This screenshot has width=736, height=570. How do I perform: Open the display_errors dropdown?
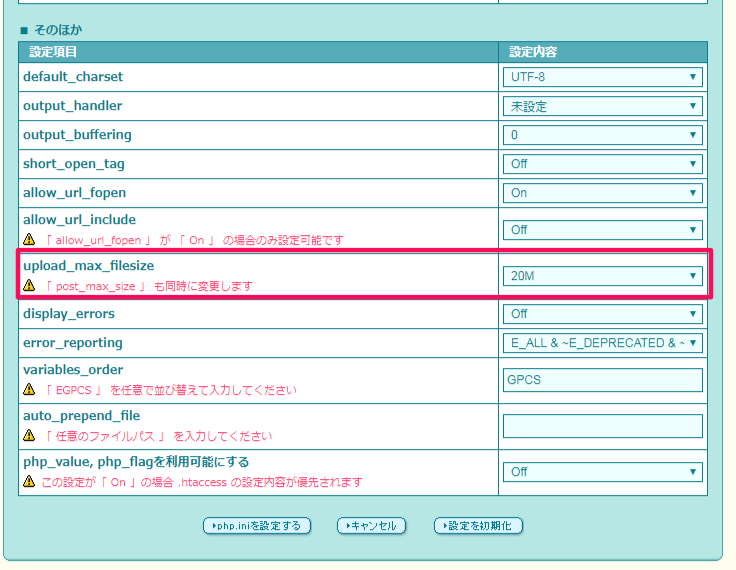[602, 314]
